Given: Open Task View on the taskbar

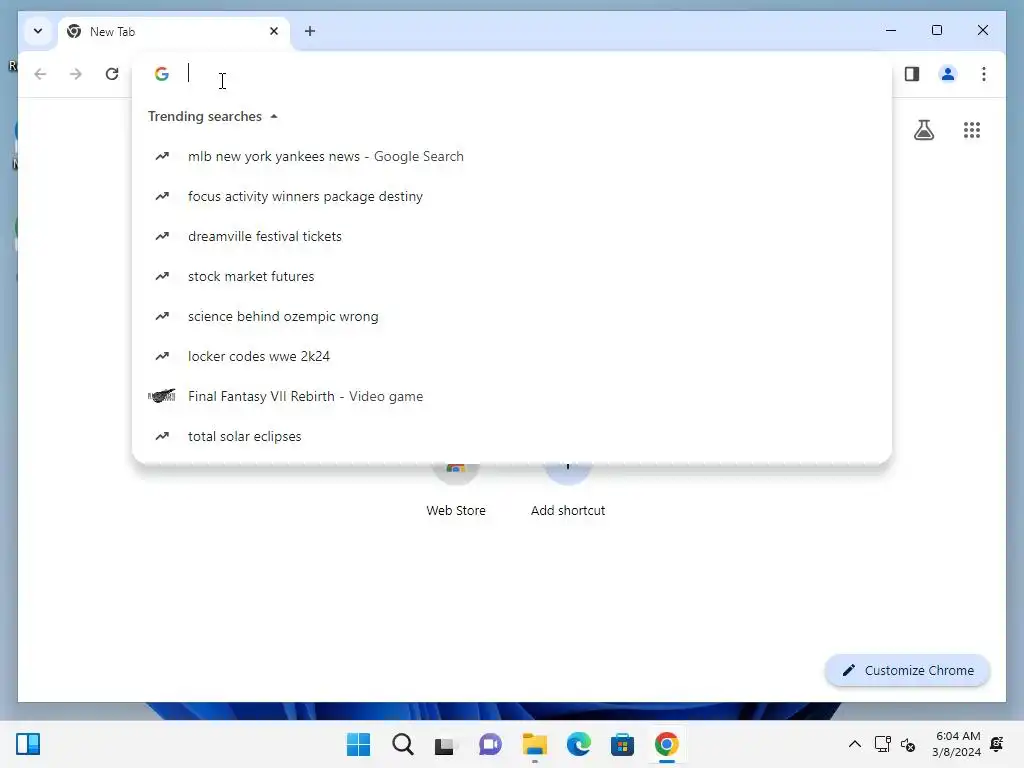Looking at the screenshot, I should pyautogui.click(x=445, y=745).
